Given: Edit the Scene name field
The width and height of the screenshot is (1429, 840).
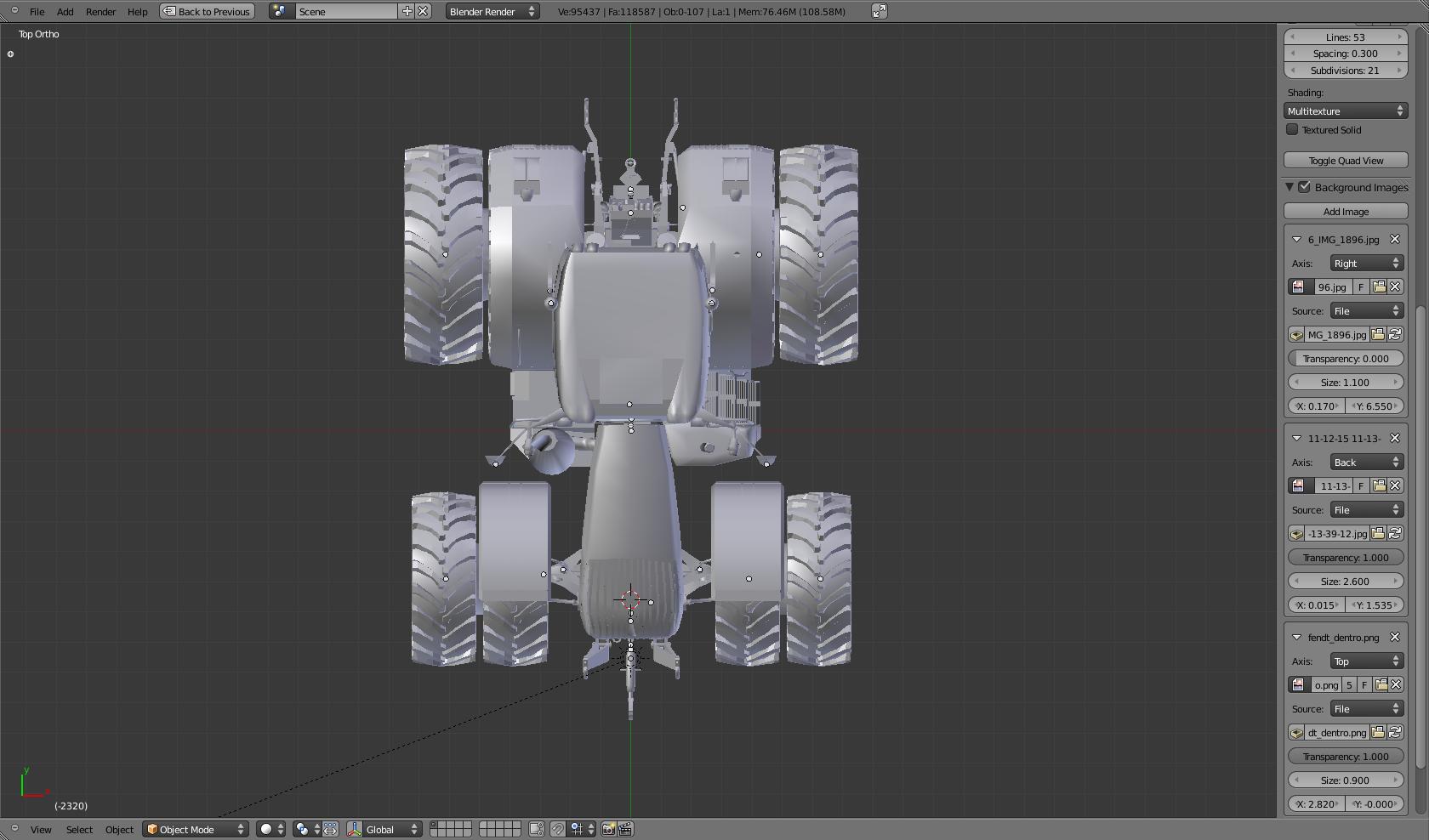Looking at the screenshot, I should [x=346, y=12].
